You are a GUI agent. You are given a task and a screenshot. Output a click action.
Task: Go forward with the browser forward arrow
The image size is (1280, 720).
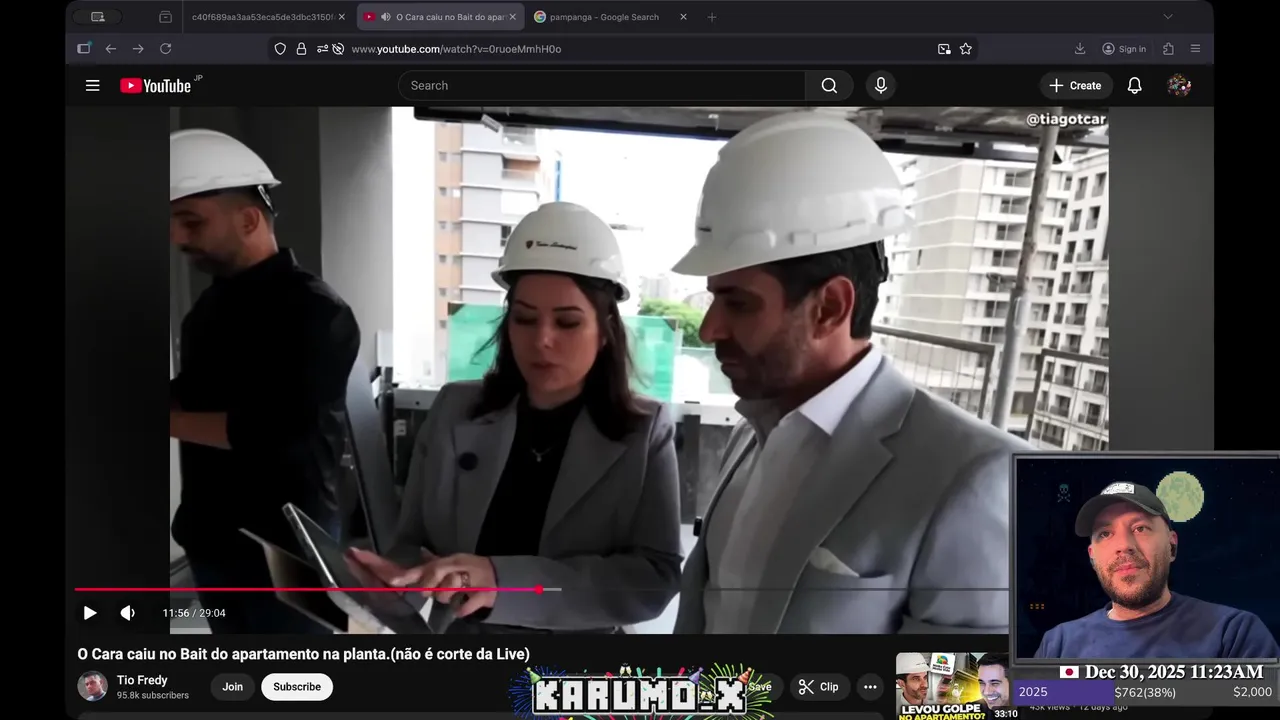pos(138,49)
